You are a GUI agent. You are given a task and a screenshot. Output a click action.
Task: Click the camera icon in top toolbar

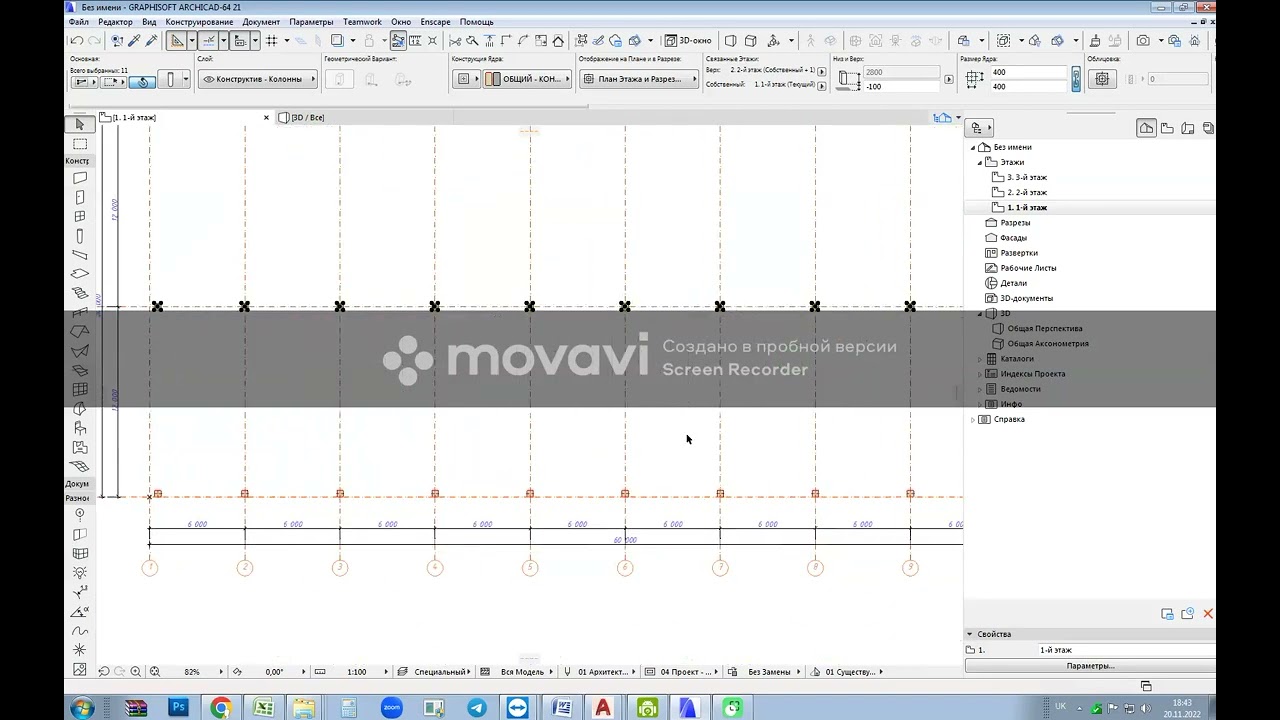pos(1143,41)
